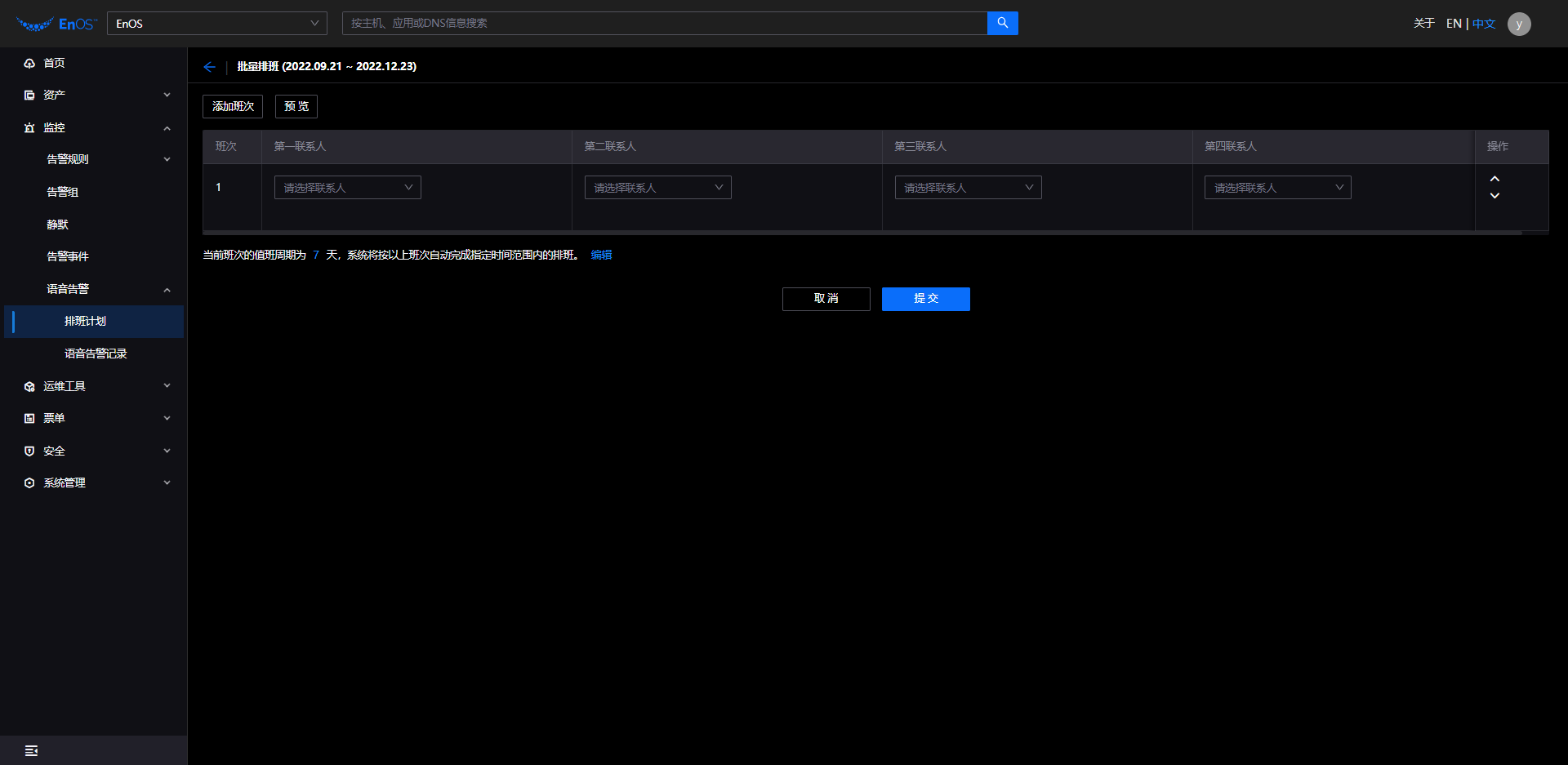The image size is (1568, 765).
Task: Move shift 1 up with the up arrow
Action: [1494, 179]
